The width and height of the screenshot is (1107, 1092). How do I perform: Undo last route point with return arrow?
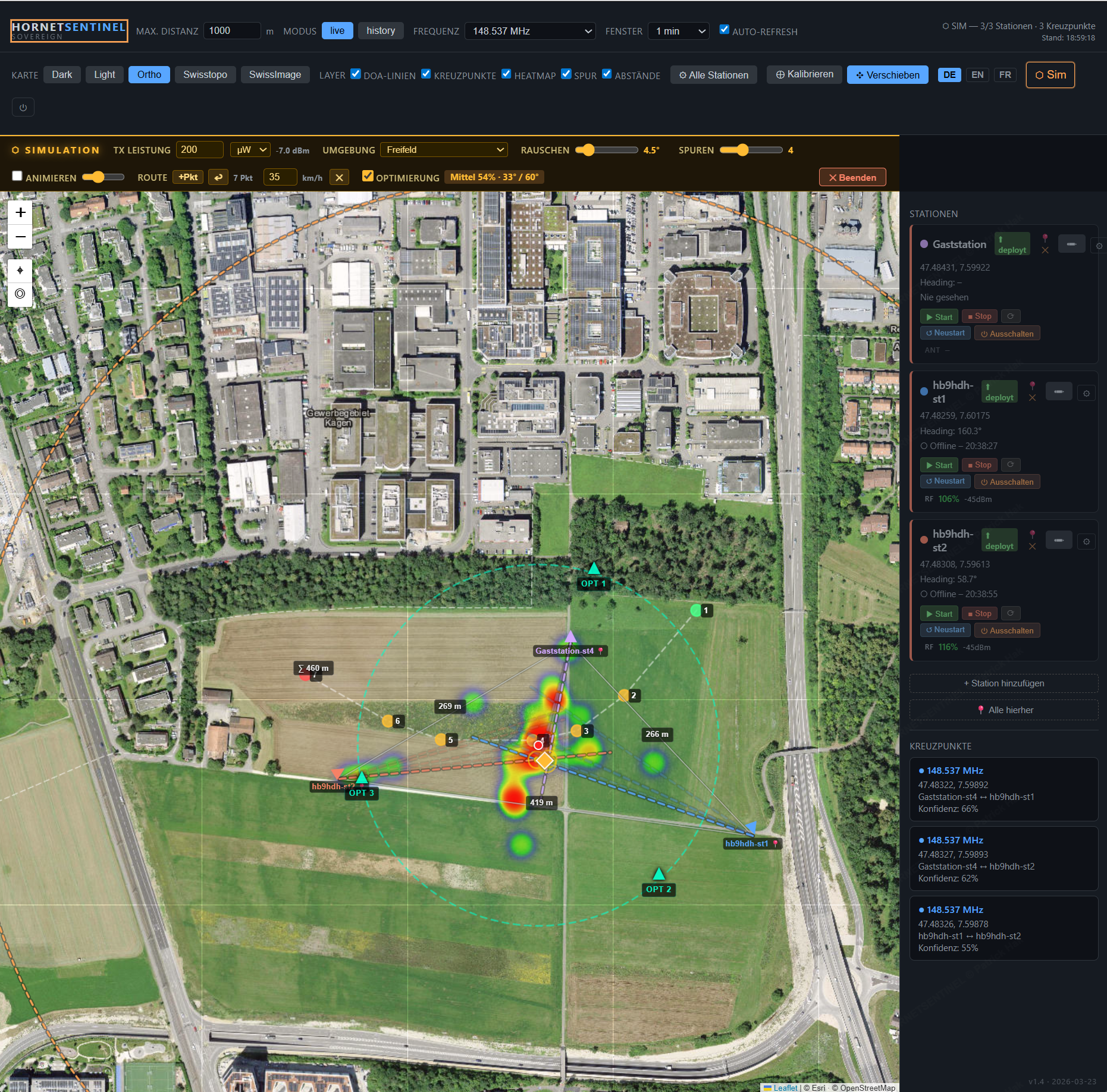(218, 177)
